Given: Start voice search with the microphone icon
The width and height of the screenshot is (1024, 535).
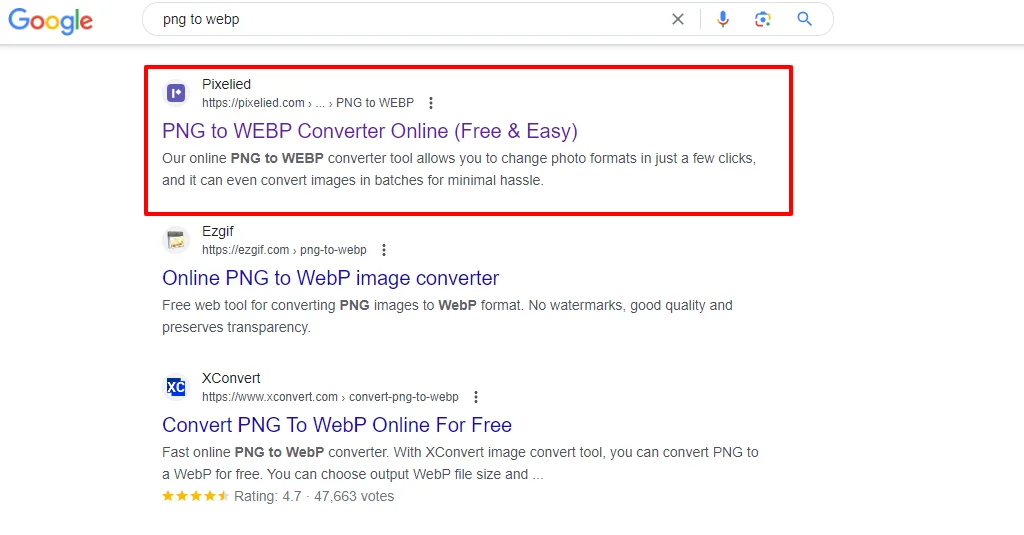Looking at the screenshot, I should [x=722, y=20].
